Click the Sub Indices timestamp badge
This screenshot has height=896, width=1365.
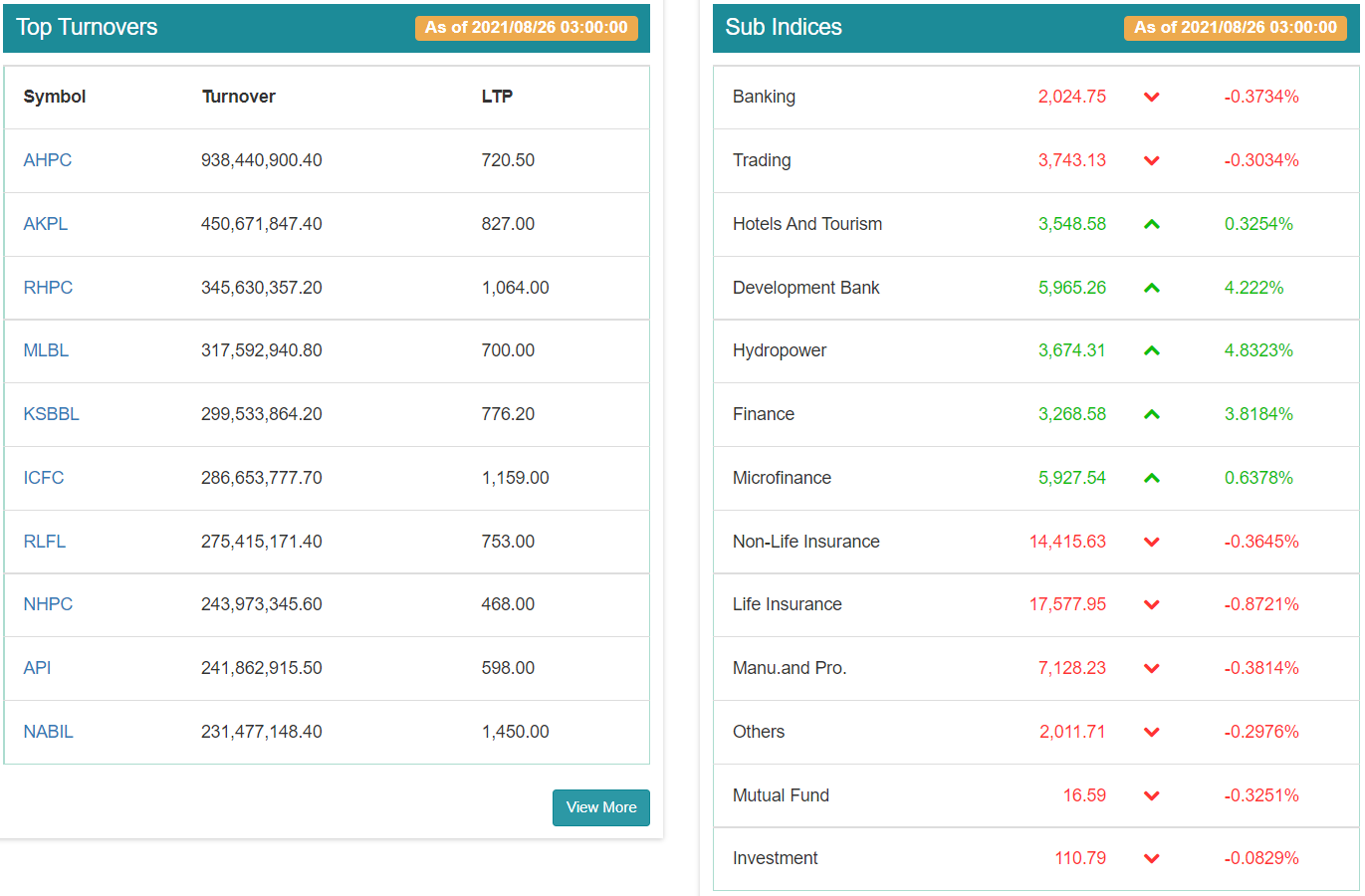coord(1235,28)
